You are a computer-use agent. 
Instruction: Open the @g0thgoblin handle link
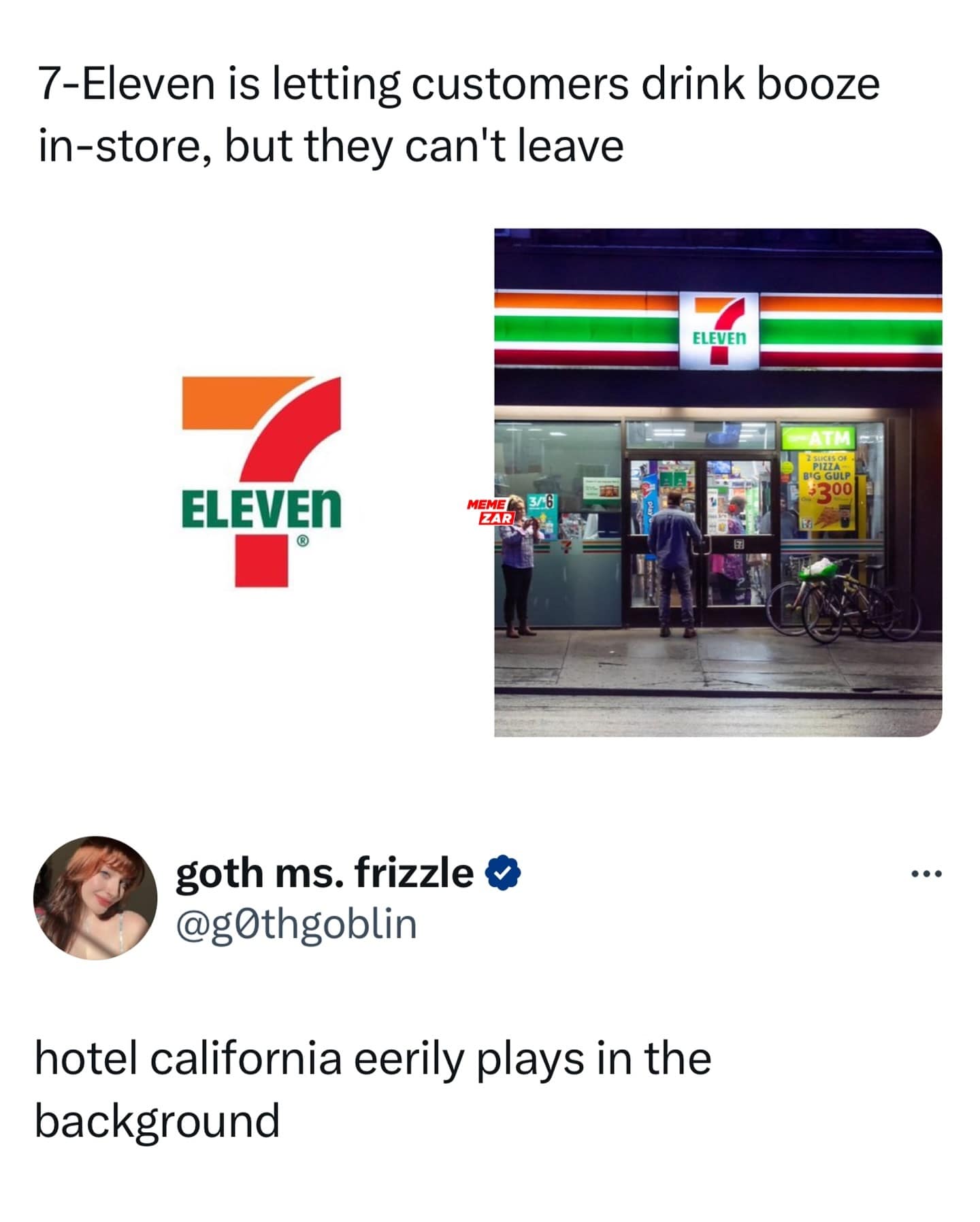pyautogui.click(x=296, y=924)
